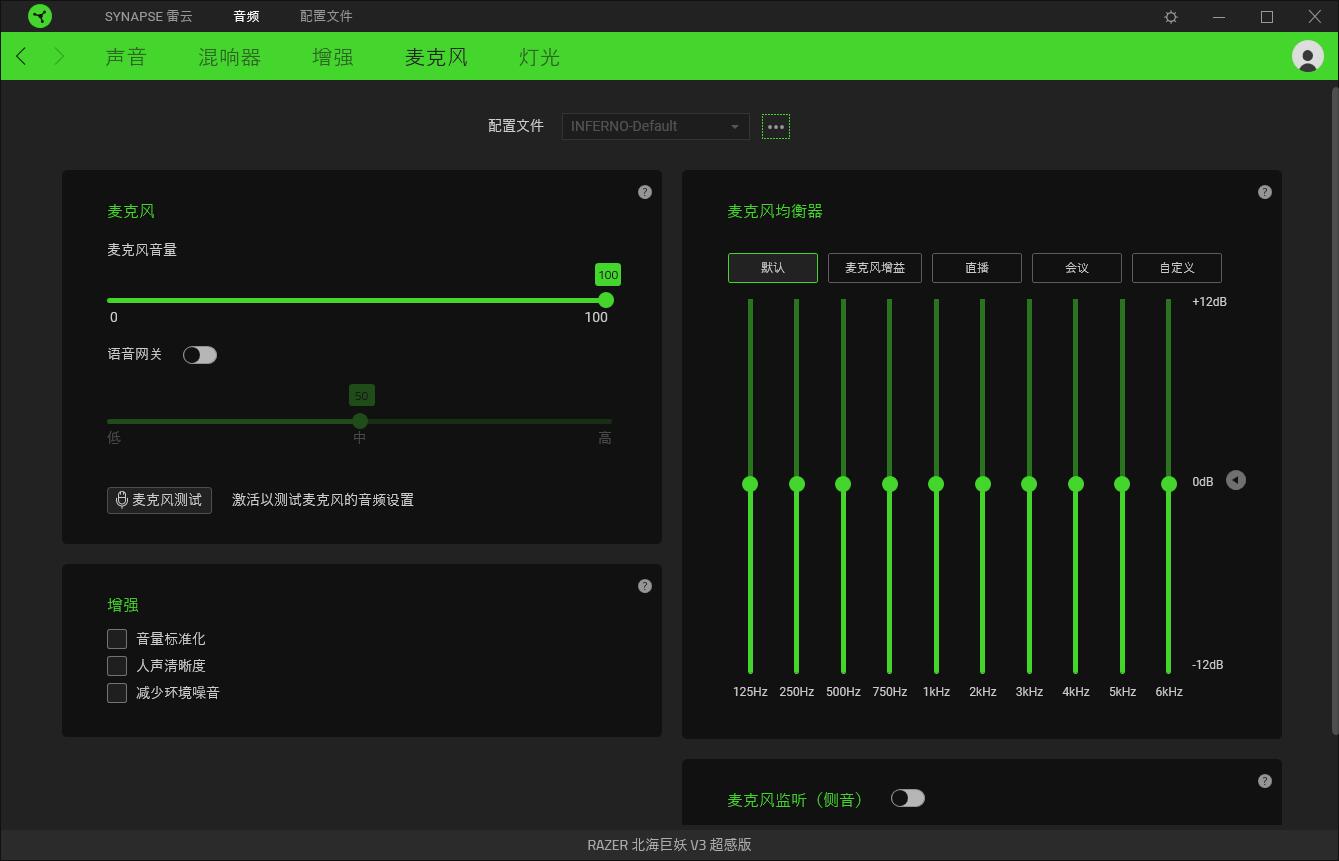
Task: Click 麦克风测试 button
Action: 159,500
